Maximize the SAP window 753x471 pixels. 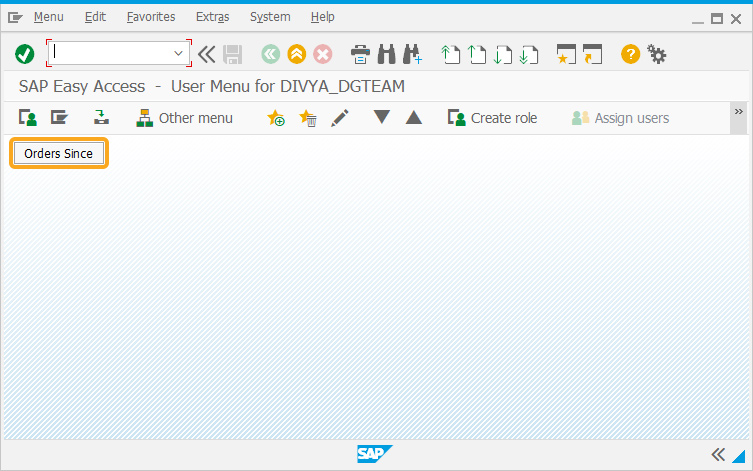pos(717,19)
